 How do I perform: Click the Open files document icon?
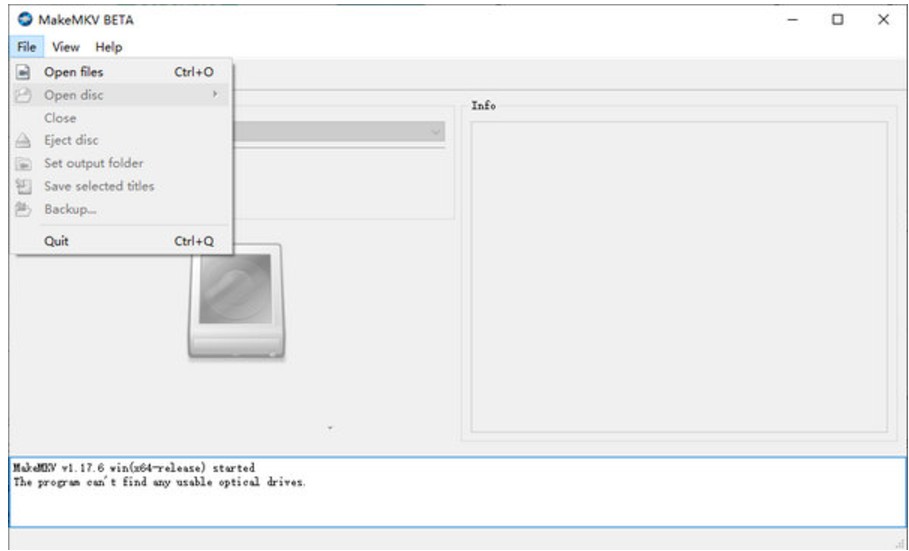point(23,72)
